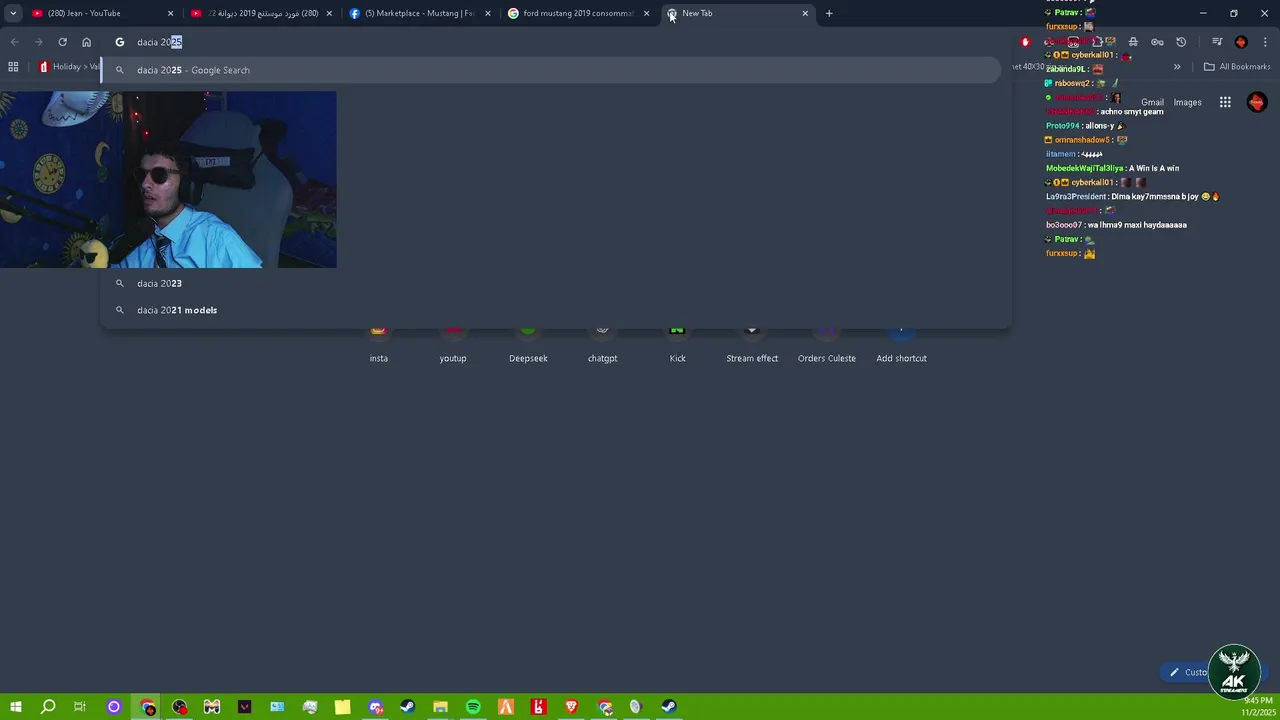
Task: Minimize the Chrome window
Action: coord(1203,13)
